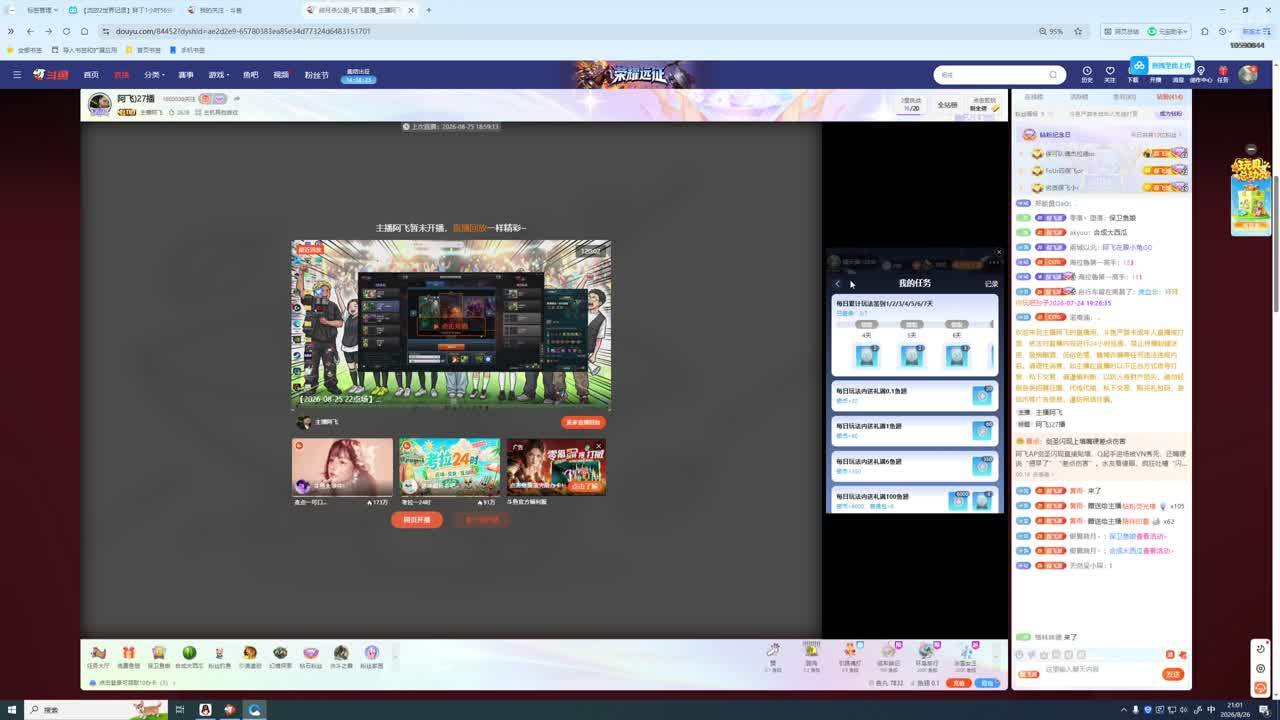This screenshot has width=1280, height=720.
Task: Go to 首页 in the Douyu navigation
Action: (x=91, y=75)
